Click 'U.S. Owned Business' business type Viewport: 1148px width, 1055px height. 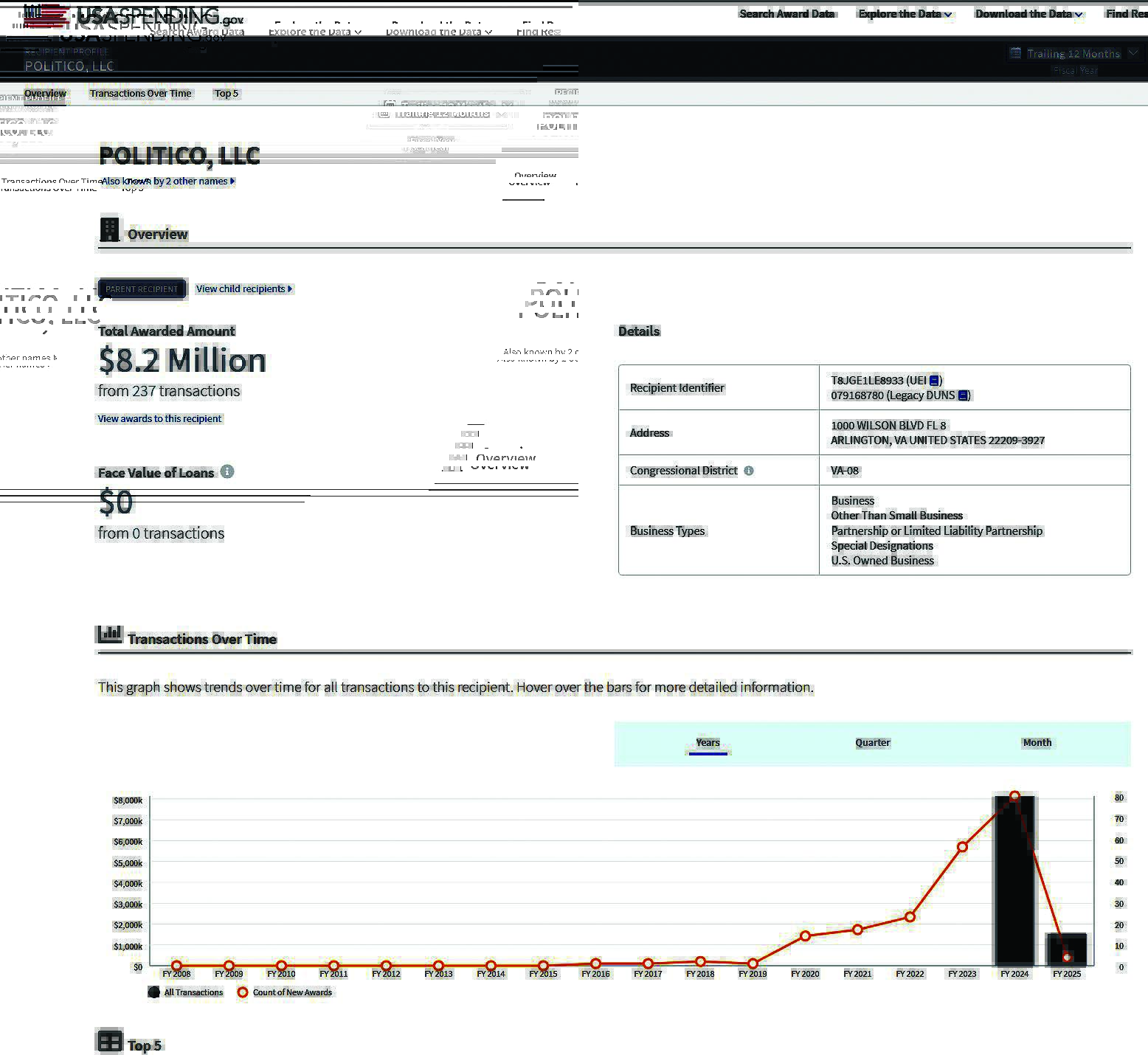(882, 561)
